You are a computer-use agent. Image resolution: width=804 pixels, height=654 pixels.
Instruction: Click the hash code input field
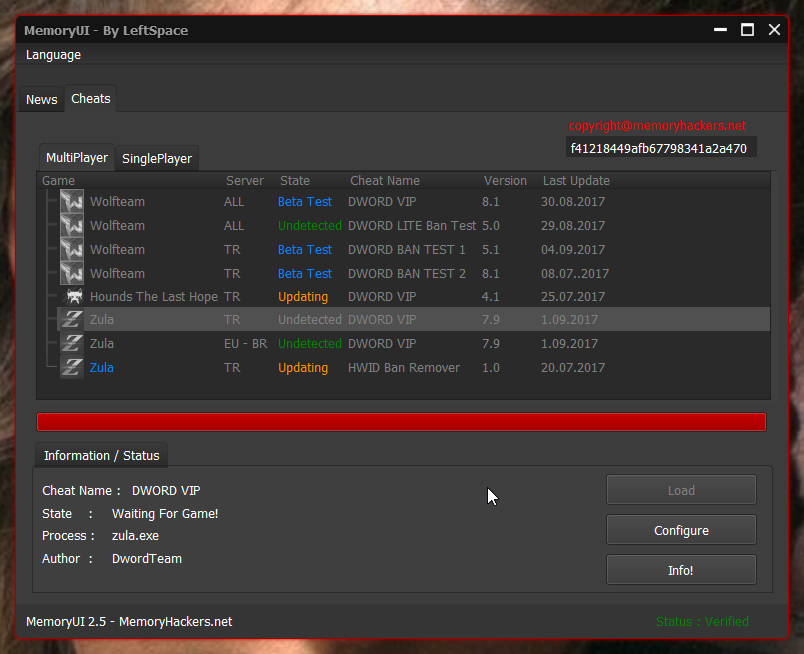(661, 149)
